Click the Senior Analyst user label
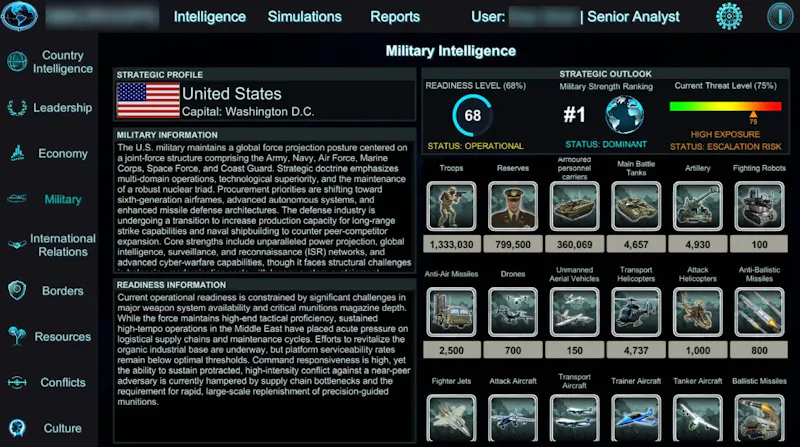The height and width of the screenshot is (447, 800). [x=633, y=17]
